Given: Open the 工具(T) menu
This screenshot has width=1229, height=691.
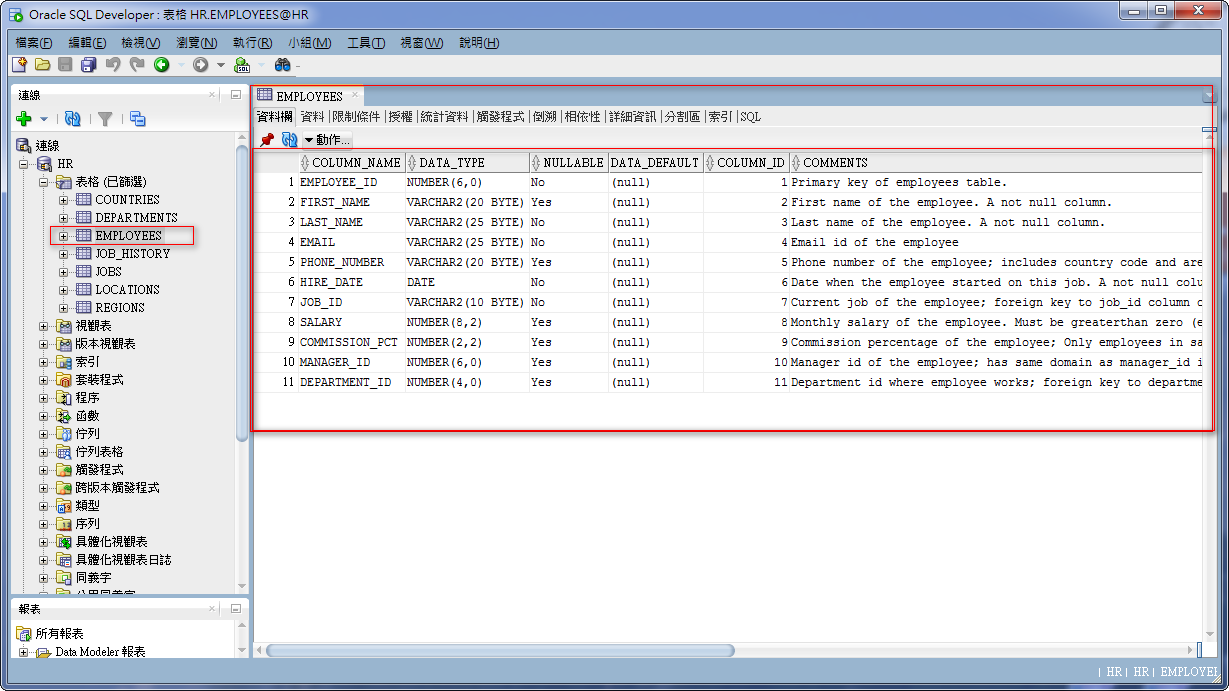Looking at the screenshot, I should [x=366, y=43].
